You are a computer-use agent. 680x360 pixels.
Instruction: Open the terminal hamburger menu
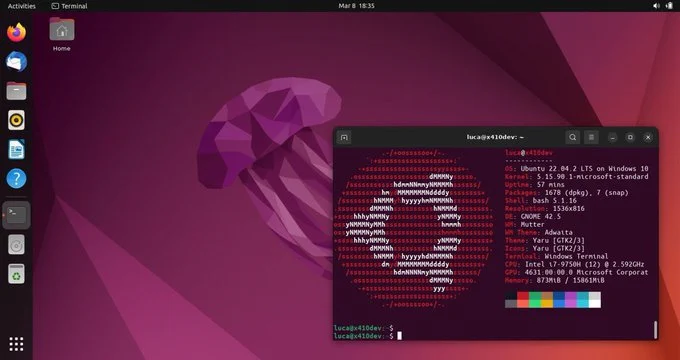pyautogui.click(x=591, y=137)
